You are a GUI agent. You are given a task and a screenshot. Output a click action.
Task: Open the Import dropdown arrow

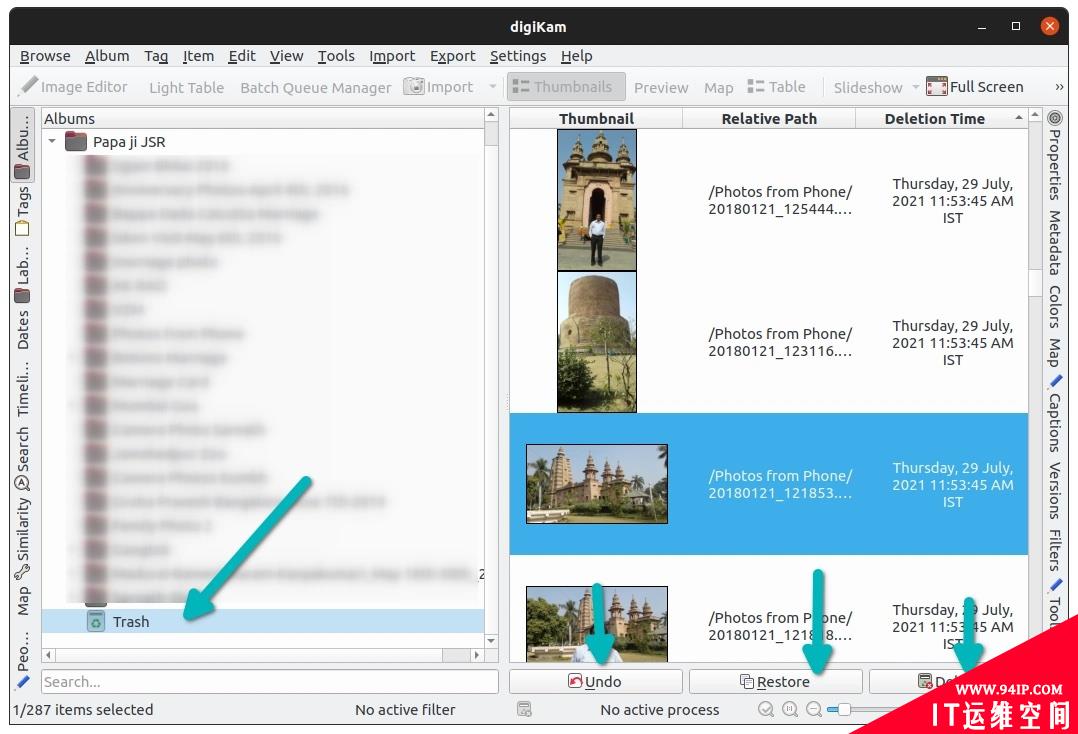(x=492, y=87)
